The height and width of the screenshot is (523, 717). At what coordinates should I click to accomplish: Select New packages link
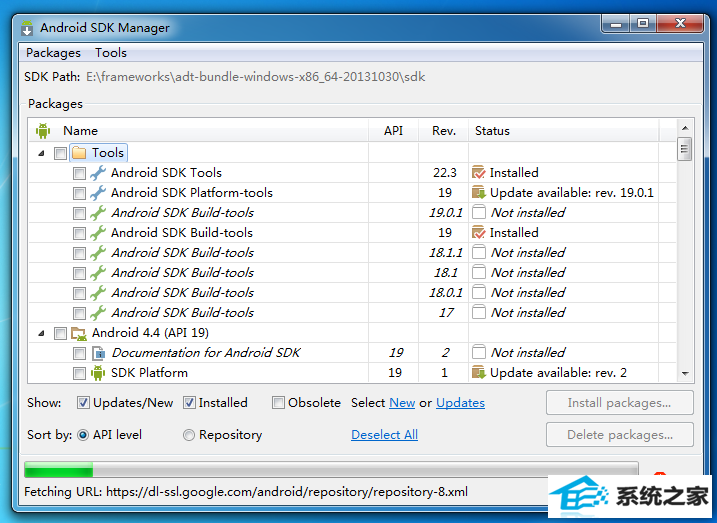pyautogui.click(x=402, y=403)
